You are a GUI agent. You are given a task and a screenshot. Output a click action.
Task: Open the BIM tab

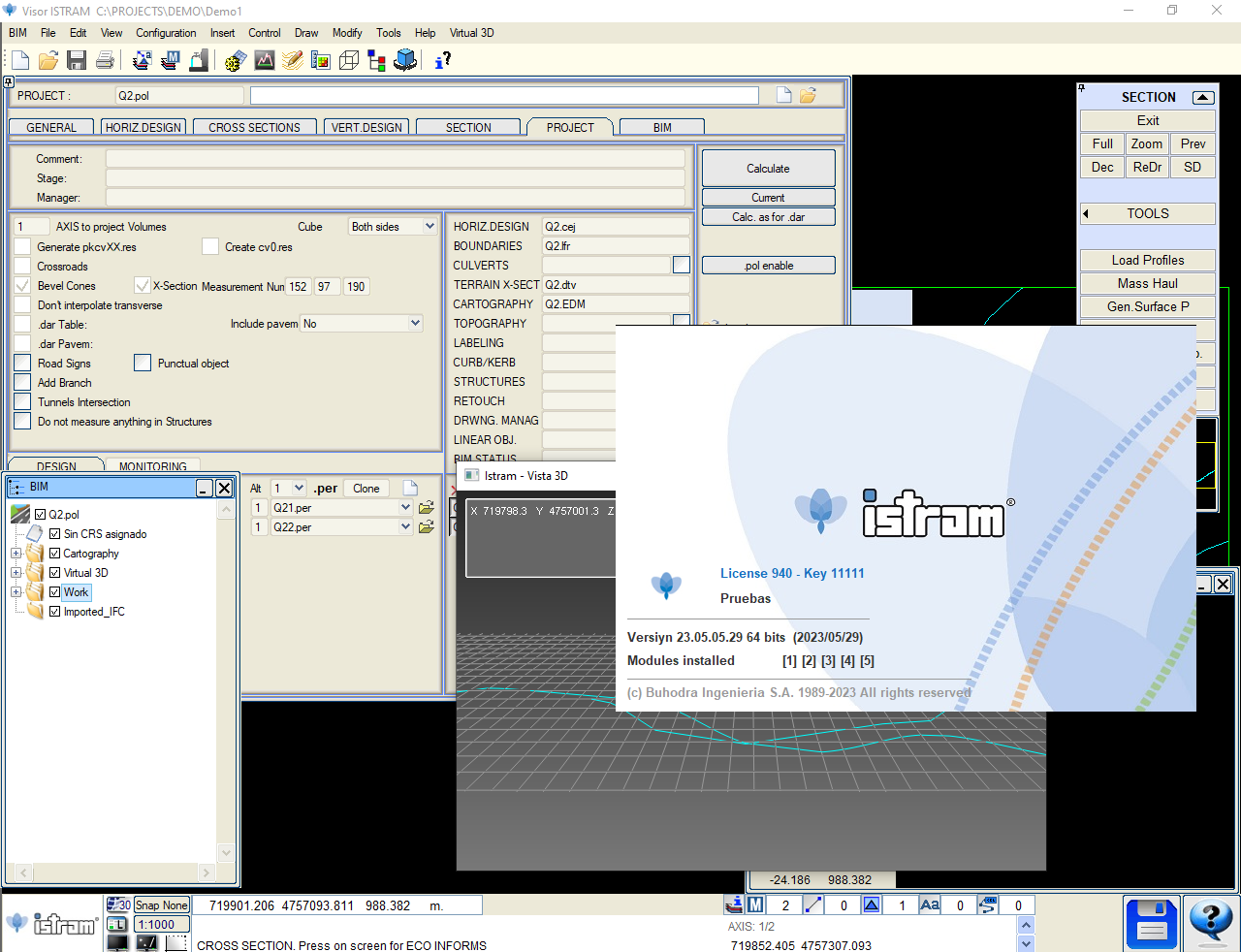pyautogui.click(x=662, y=127)
